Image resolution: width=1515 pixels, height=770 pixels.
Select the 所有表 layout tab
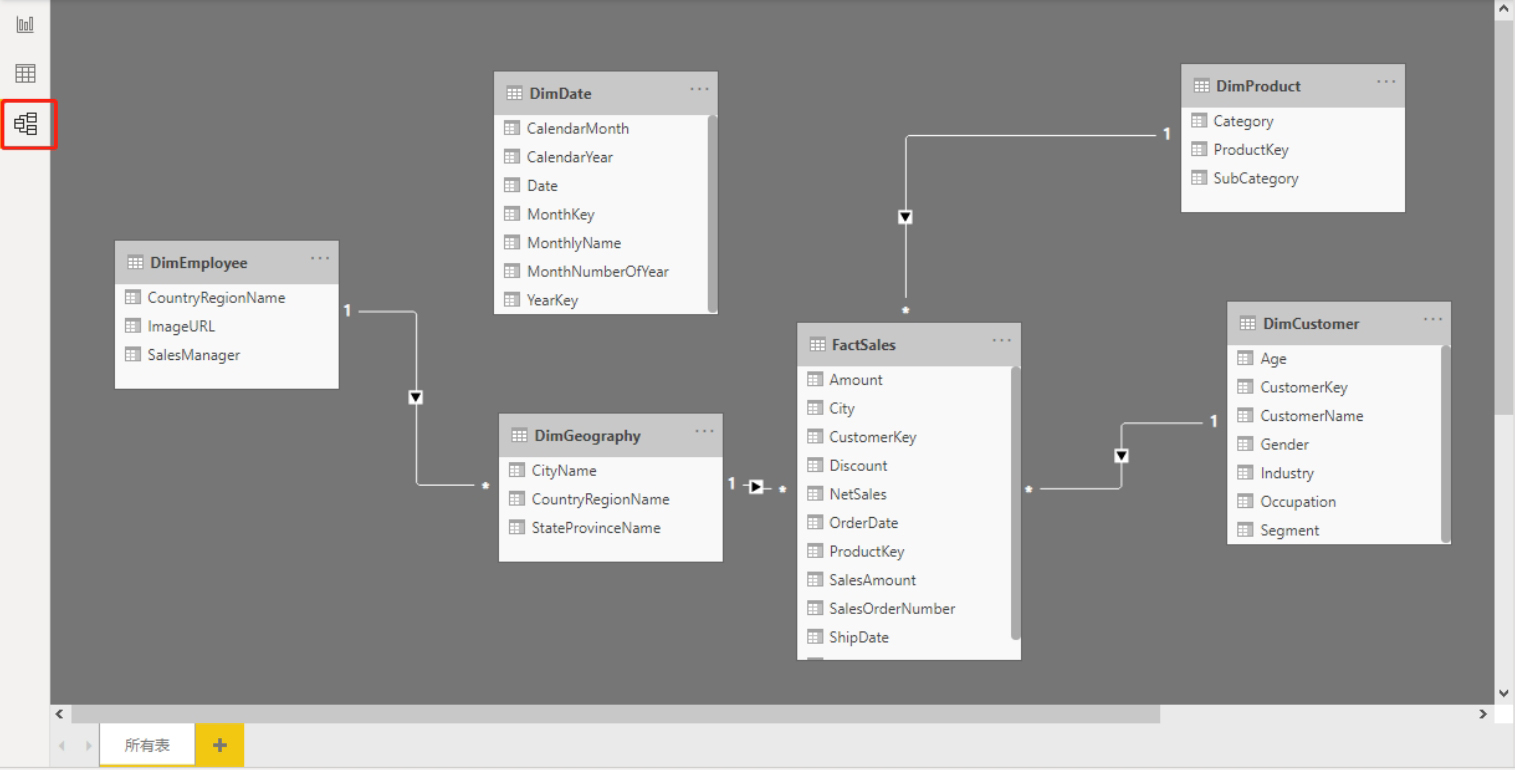147,746
